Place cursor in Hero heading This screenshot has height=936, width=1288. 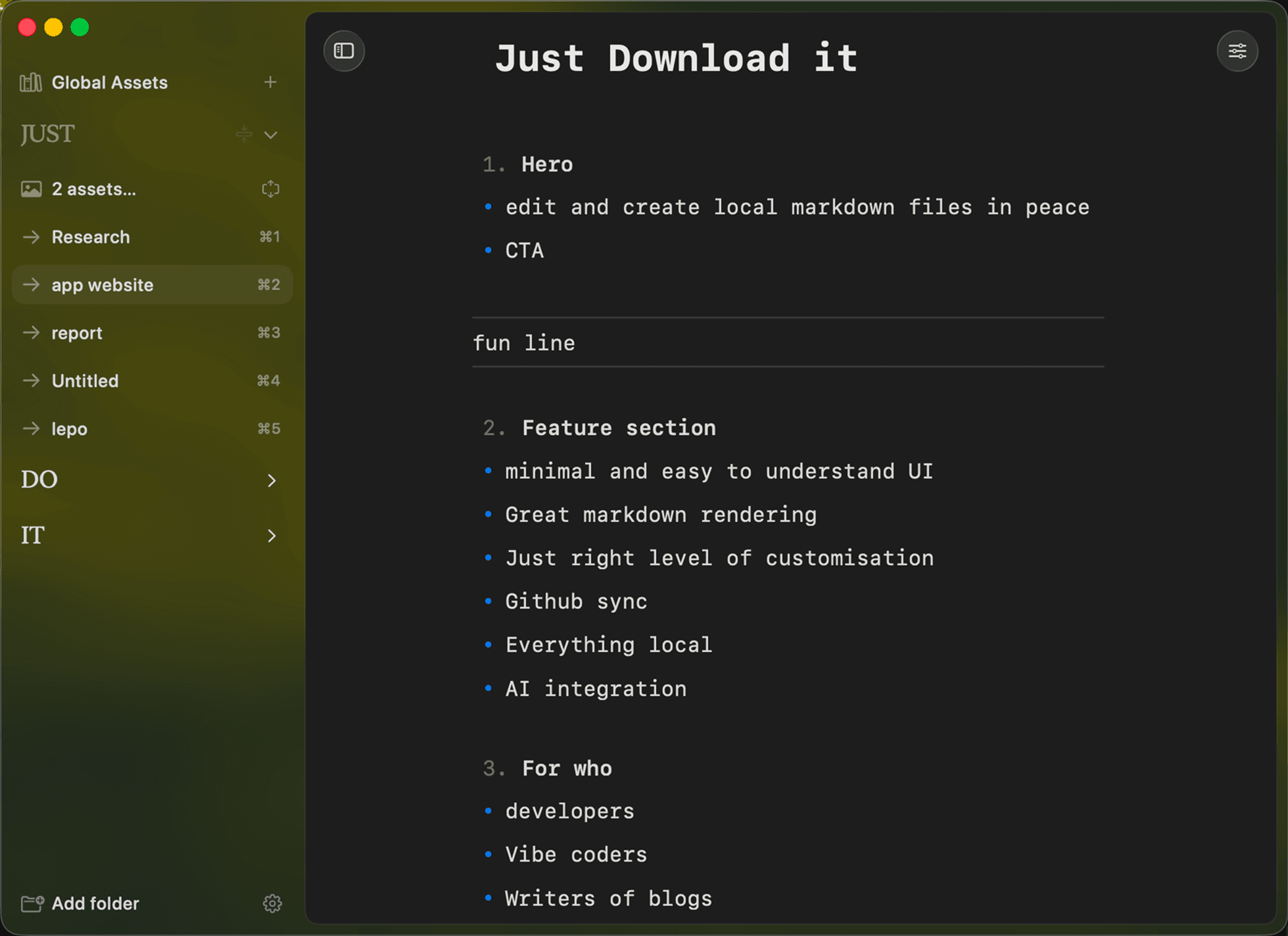547,164
